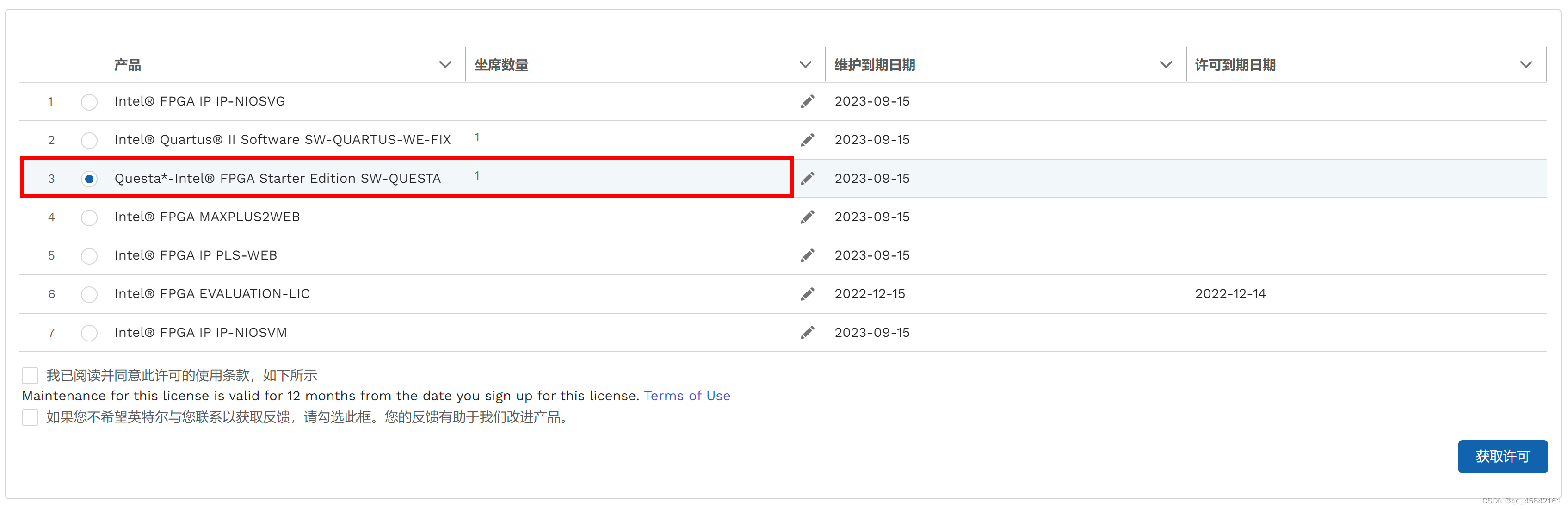Screen dimensions: 1568x509
Task: Edit seat count for MAXPLUS2WEB row
Action: click(x=807, y=217)
